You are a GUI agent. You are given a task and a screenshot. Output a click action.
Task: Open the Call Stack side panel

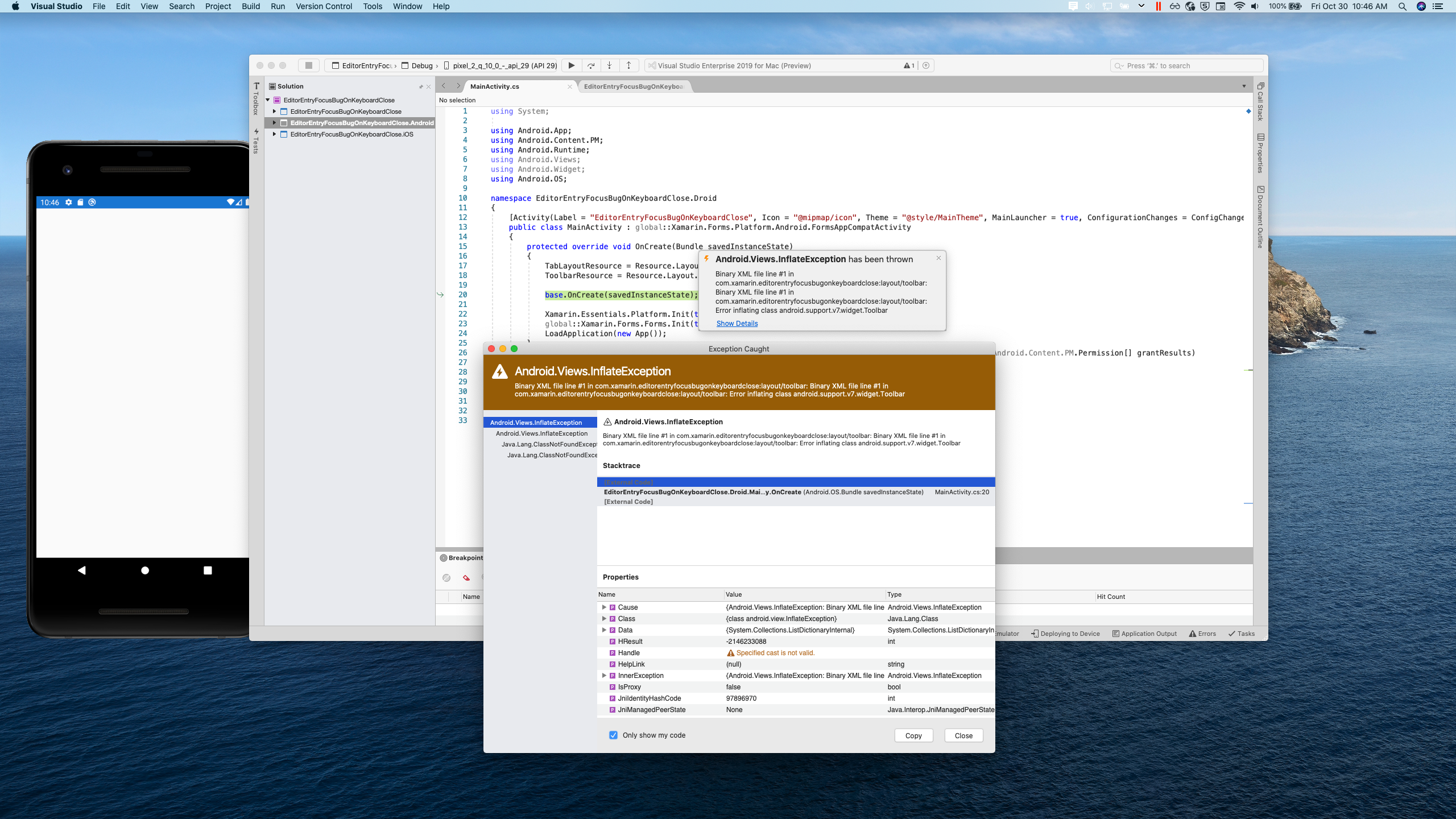click(1260, 102)
